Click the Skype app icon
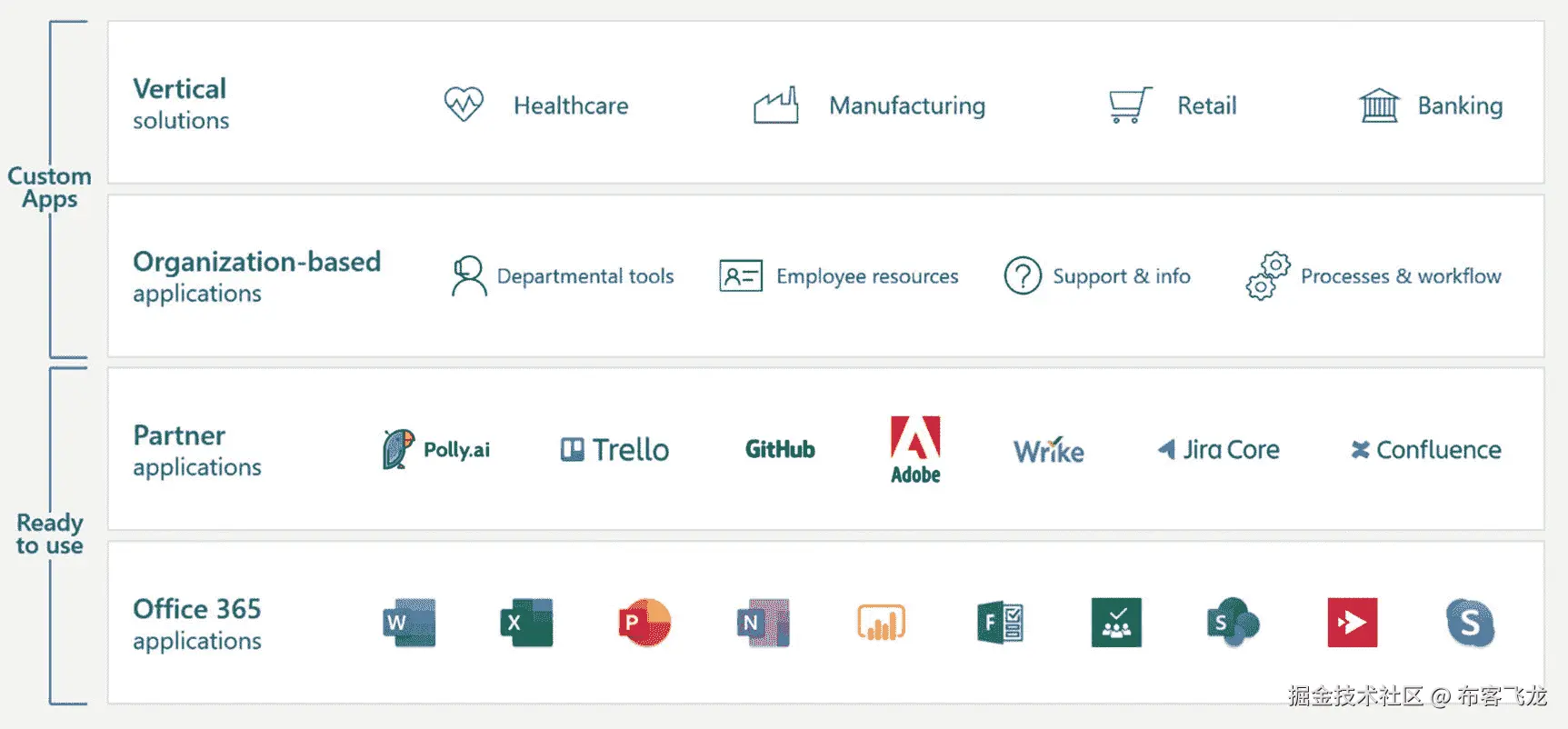Image resolution: width=1568 pixels, height=729 pixels. pyautogui.click(x=1470, y=623)
